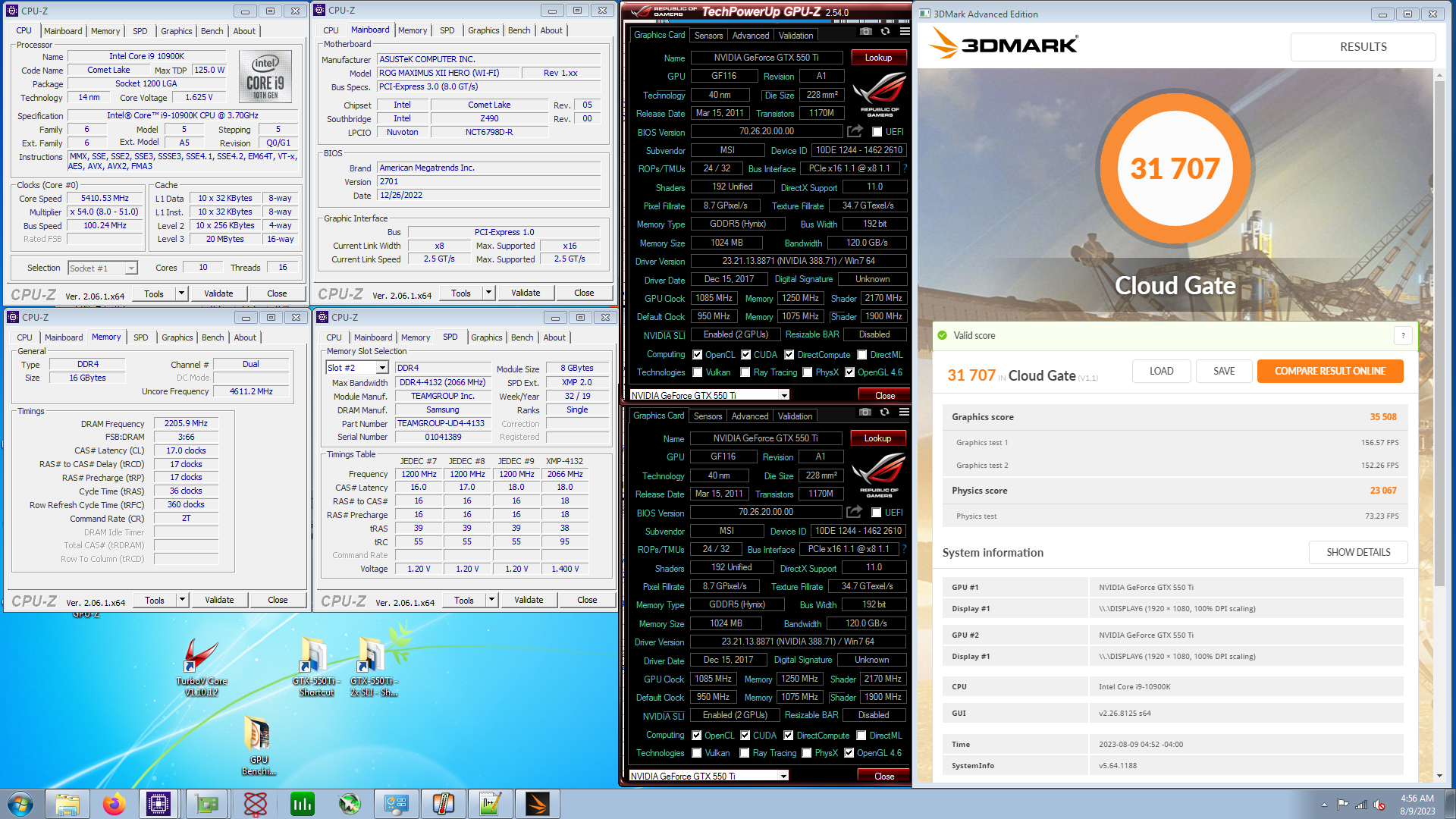
Task: Click the thermometer taskbar icon
Action: [x=443, y=804]
